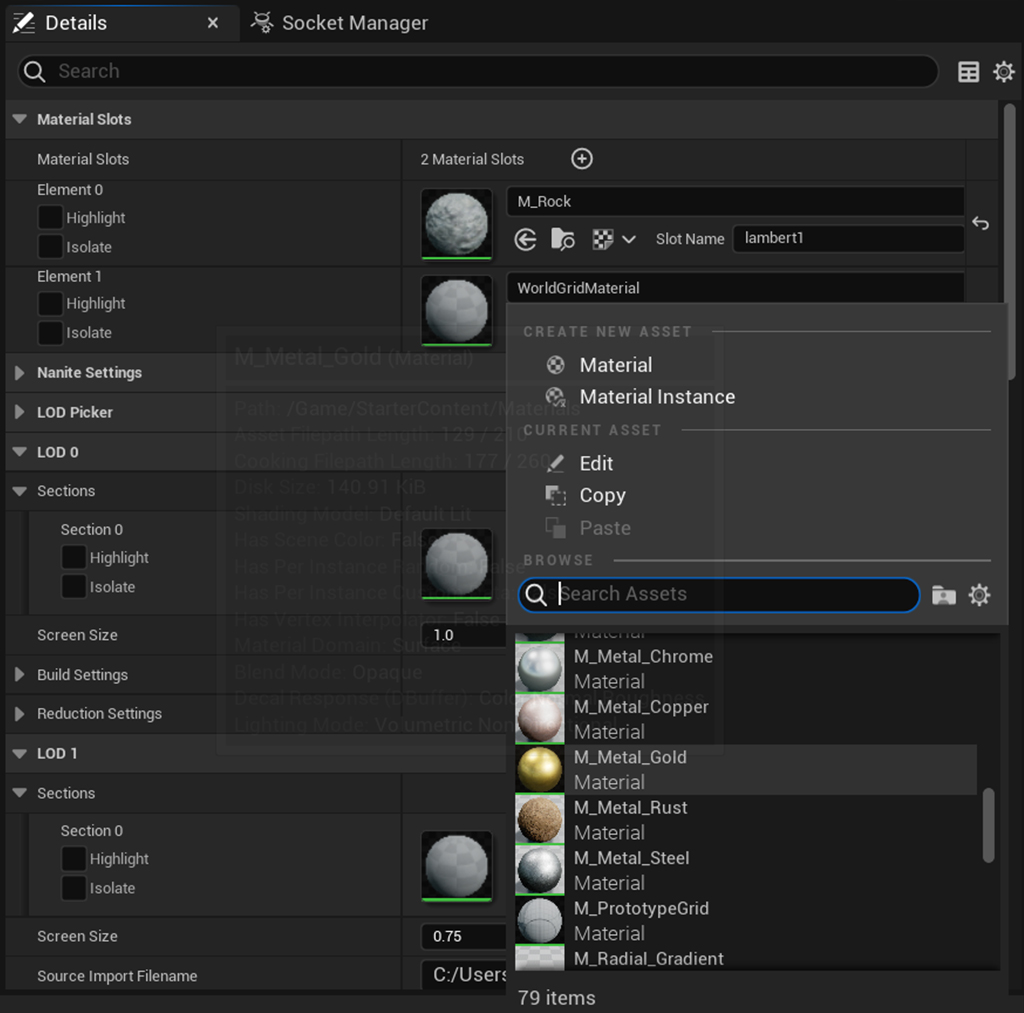
Task: Pick M_Metal_Gold from the asset list
Action: pyautogui.click(x=746, y=769)
